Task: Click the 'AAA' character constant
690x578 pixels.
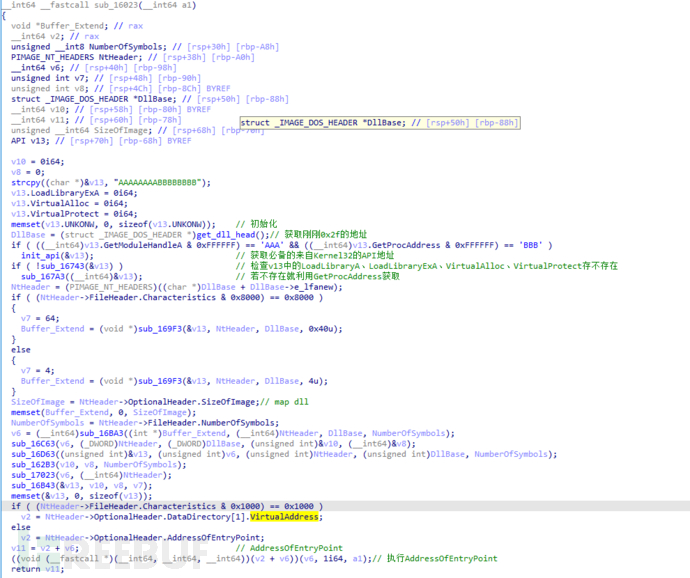Action: point(272,245)
